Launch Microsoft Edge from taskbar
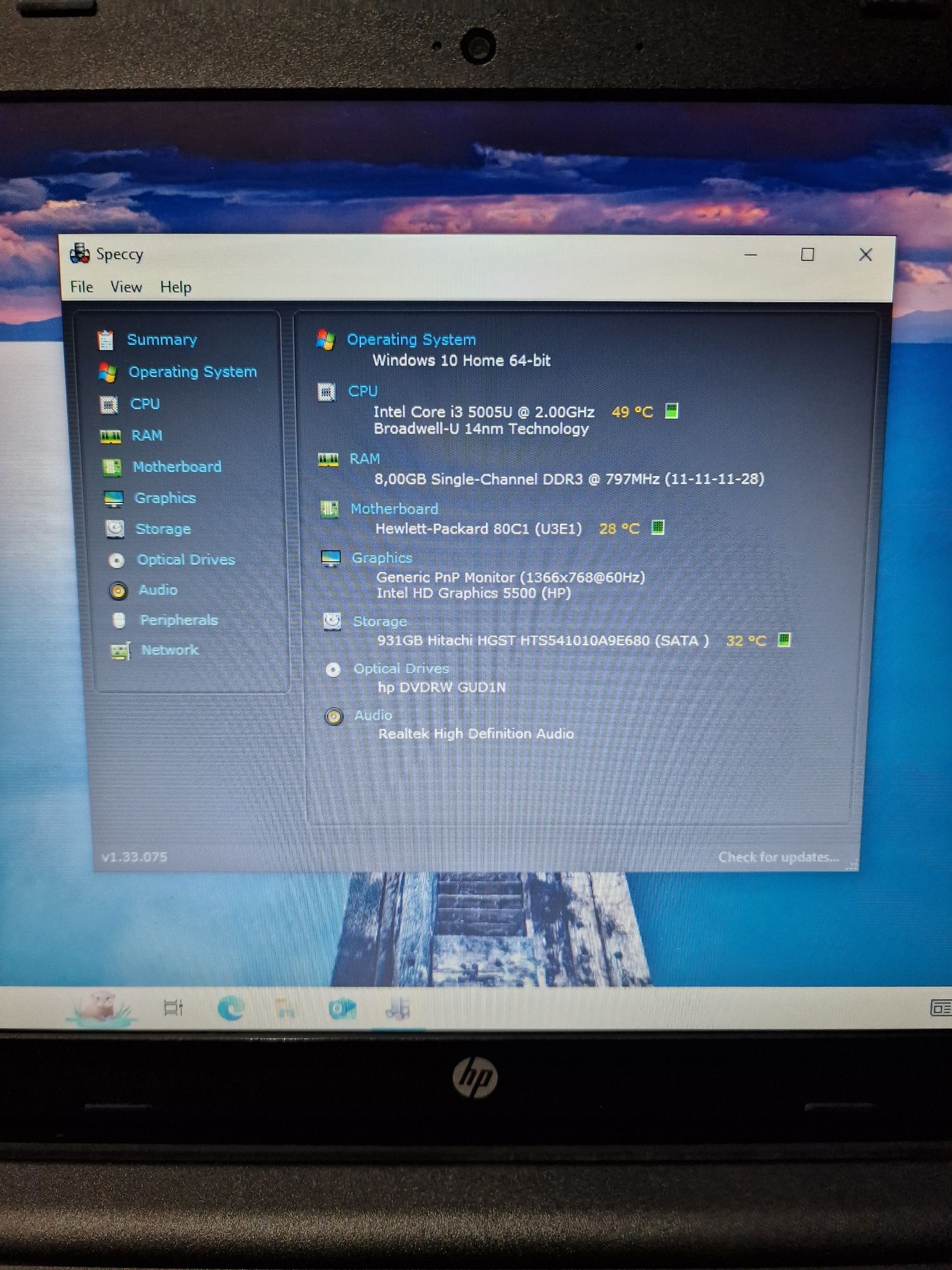This screenshot has height=1270, width=952. click(230, 1008)
